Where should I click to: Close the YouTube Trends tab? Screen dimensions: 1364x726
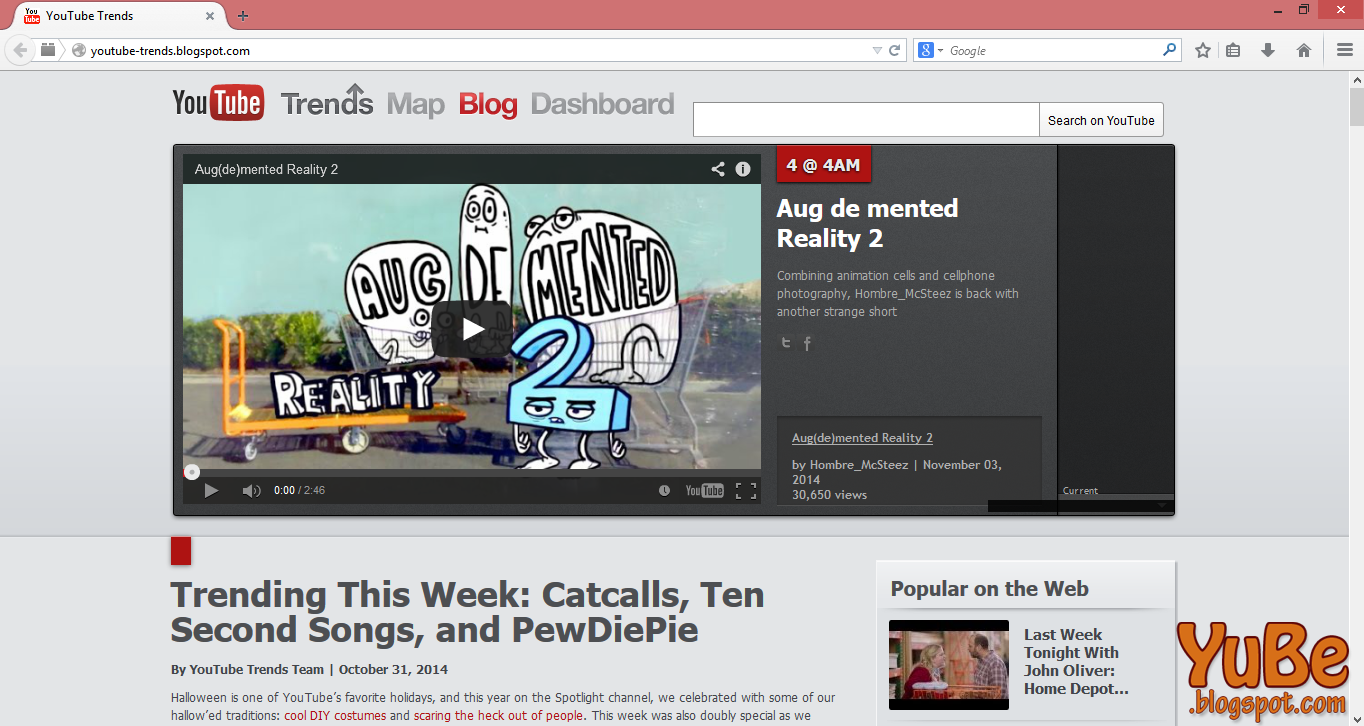tap(210, 16)
